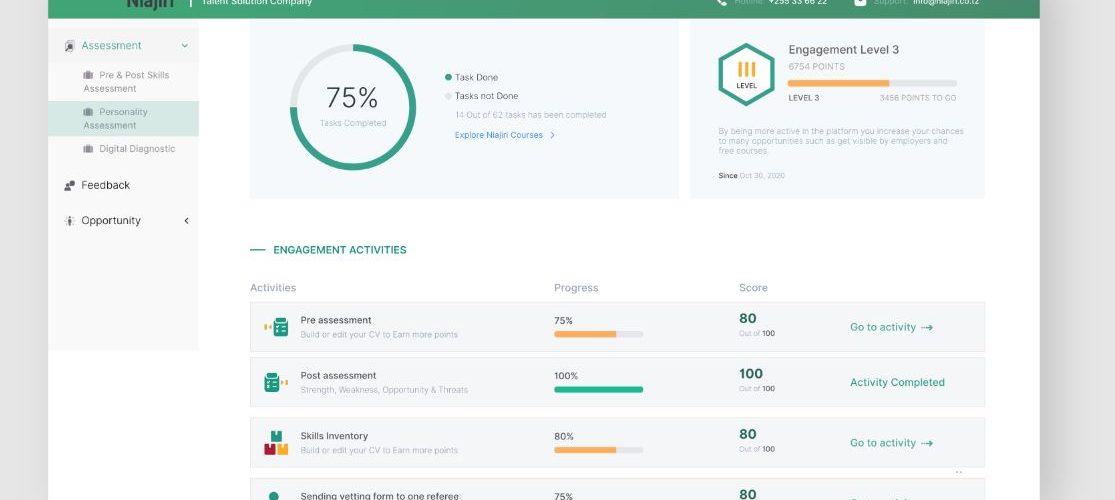Viewport: 1115px width, 500px height.
Task: Click 'Since Oct 30, 2020' text
Action: (x=752, y=176)
